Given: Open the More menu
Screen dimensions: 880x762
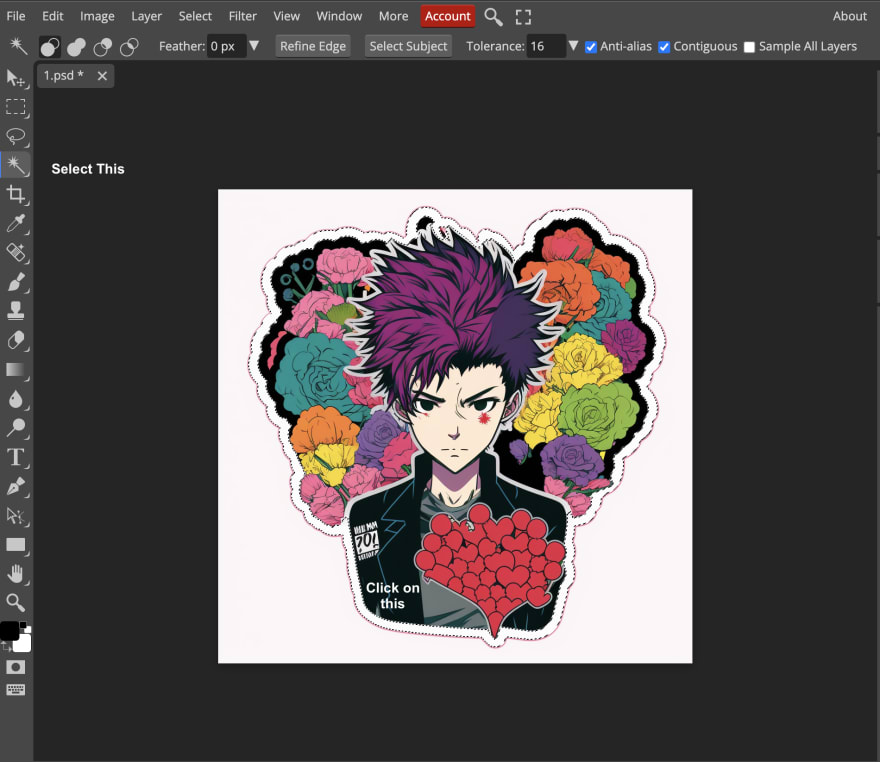Looking at the screenshot, I should pos(393,16).
